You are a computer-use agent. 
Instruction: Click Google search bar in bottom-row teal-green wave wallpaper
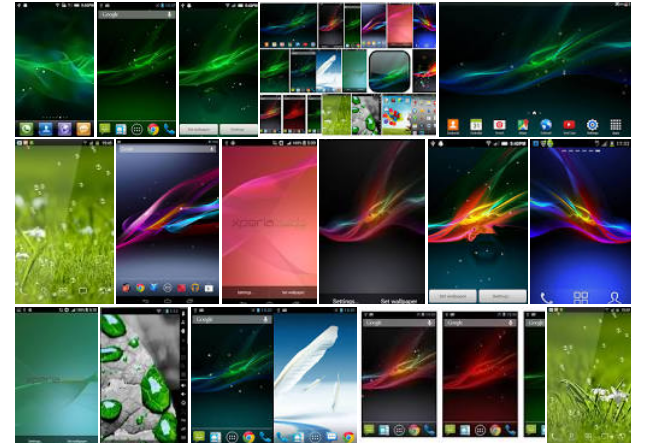[232, 320]
